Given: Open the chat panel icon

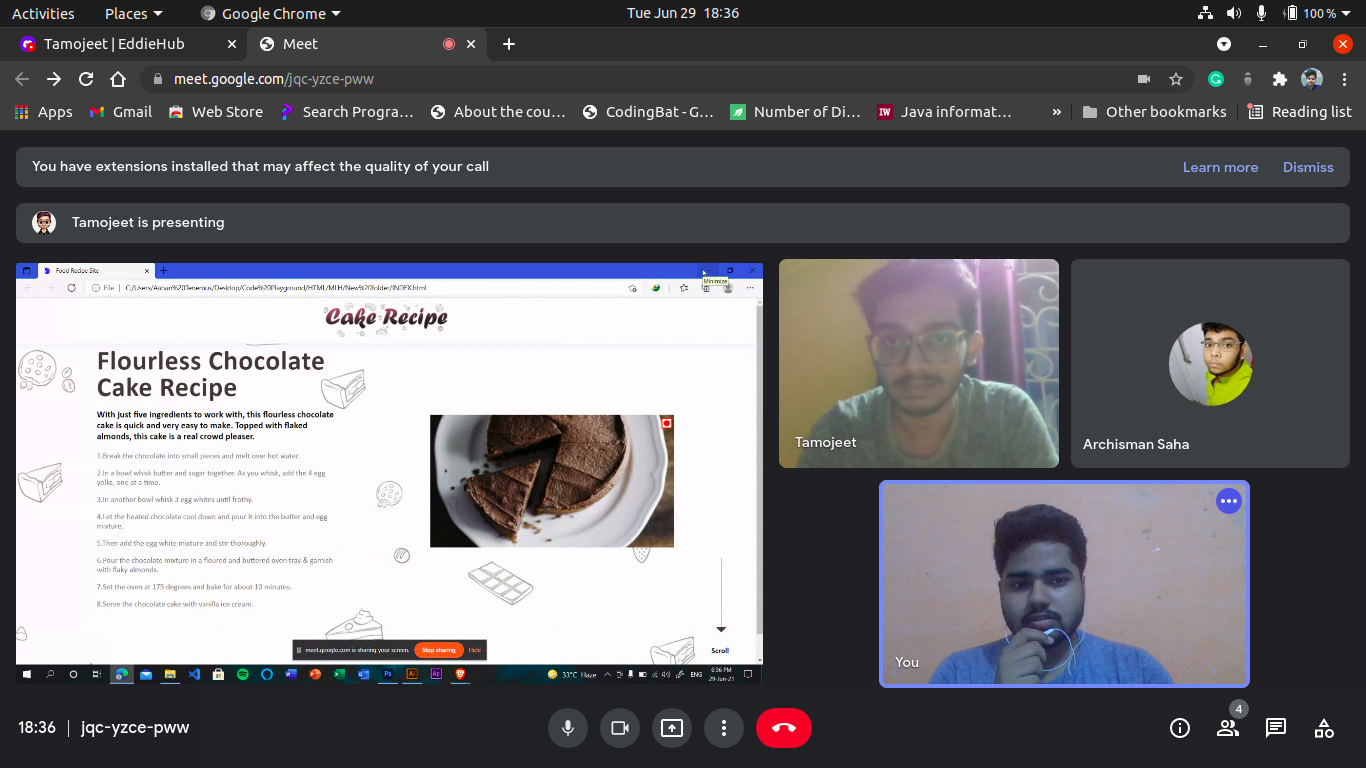Looking at the screenshot, I should click(1275, 728).
